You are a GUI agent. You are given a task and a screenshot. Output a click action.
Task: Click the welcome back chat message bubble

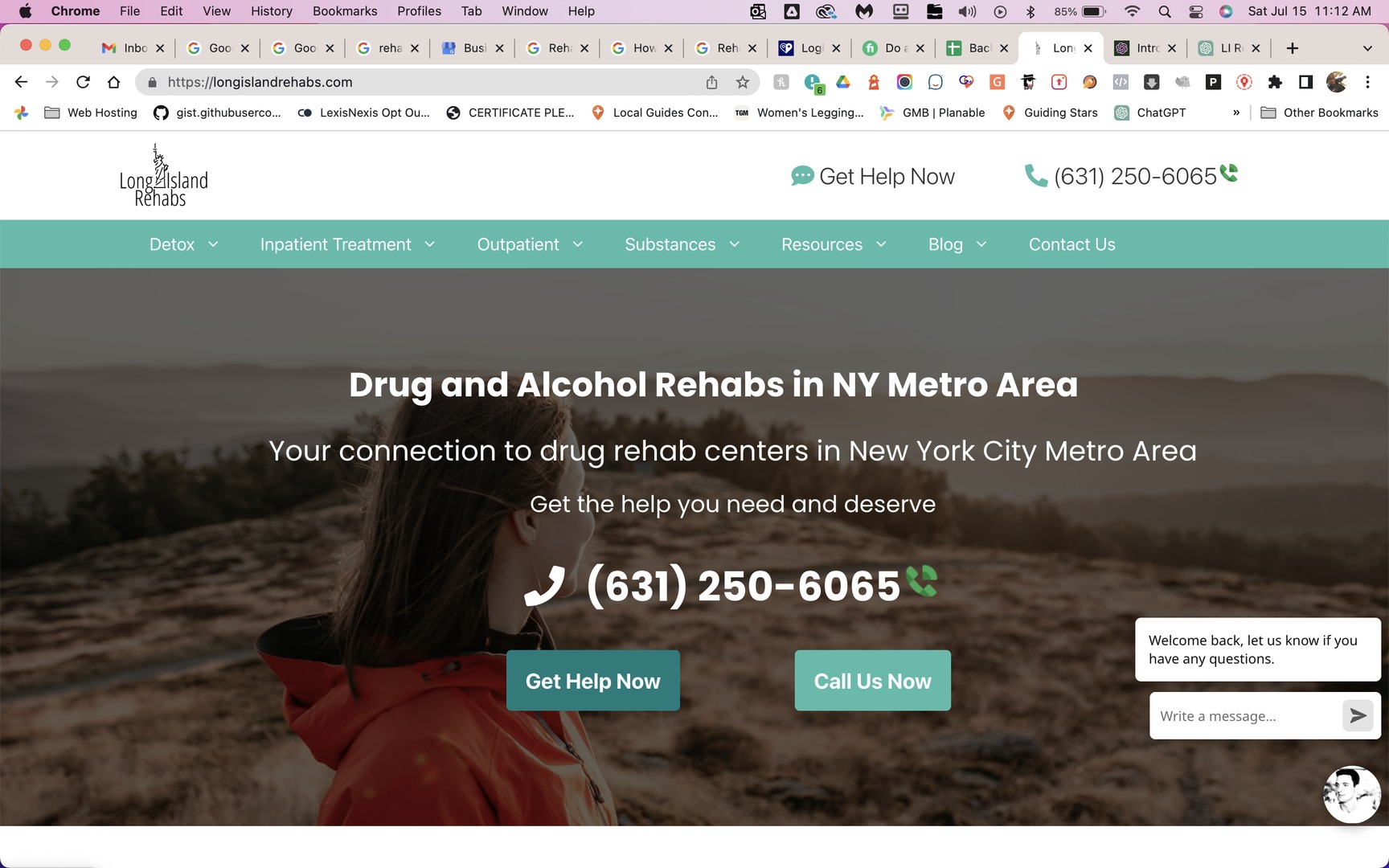pyautogui.click(x=1258, y=649)
